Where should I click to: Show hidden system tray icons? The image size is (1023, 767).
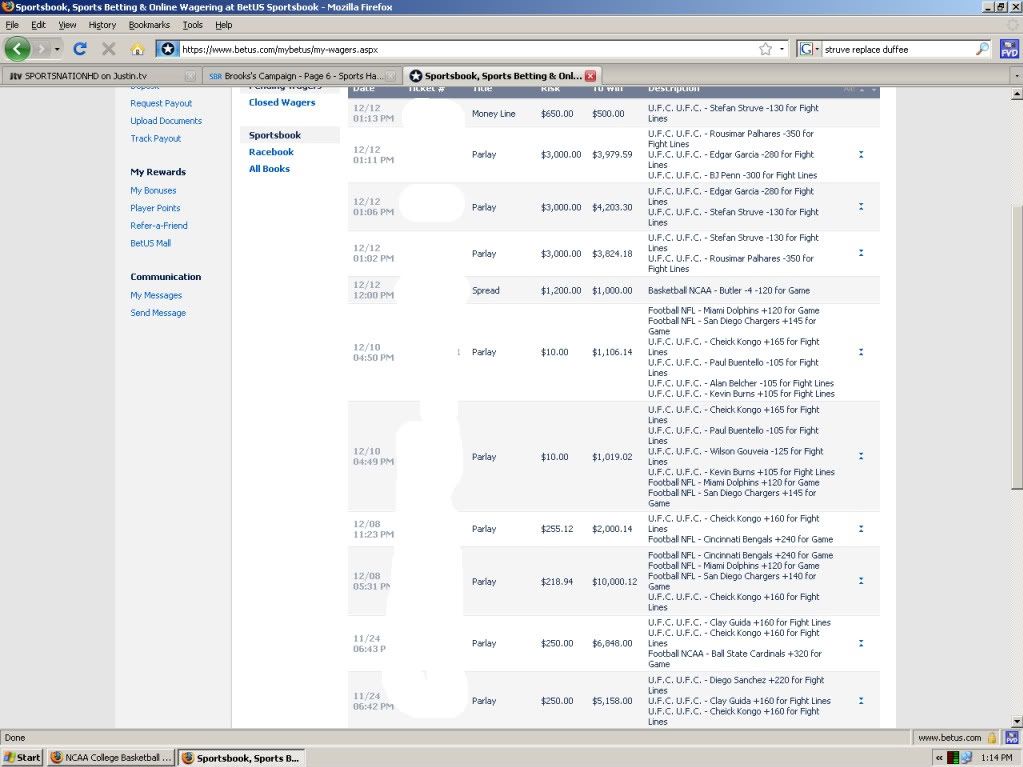pos(939,757)
